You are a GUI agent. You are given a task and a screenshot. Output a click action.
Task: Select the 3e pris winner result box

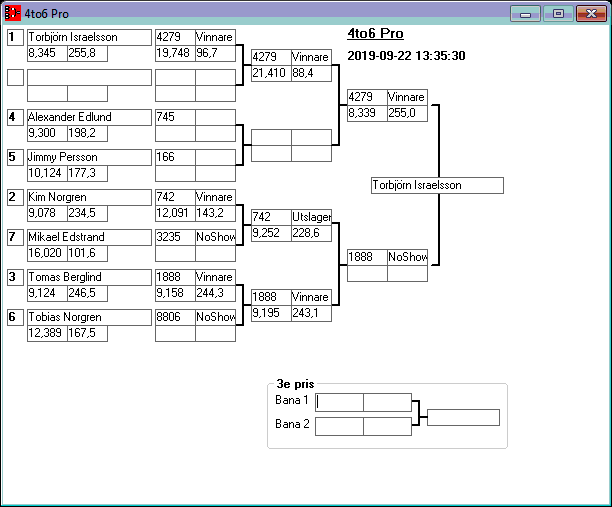click(463, 417)
